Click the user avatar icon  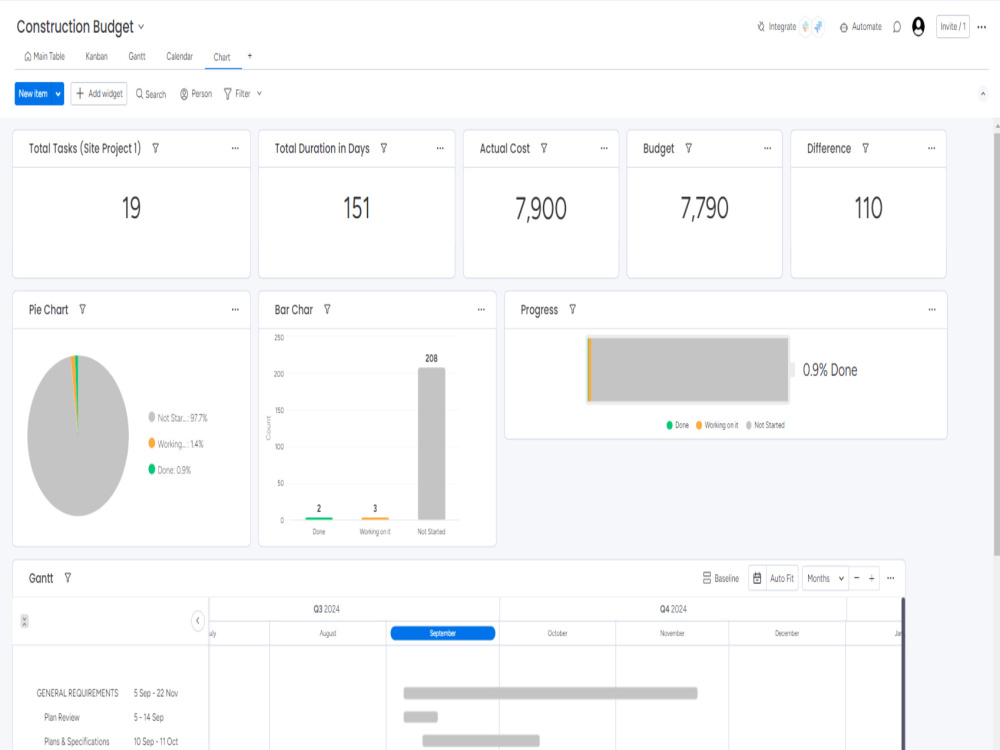point(918,27)
